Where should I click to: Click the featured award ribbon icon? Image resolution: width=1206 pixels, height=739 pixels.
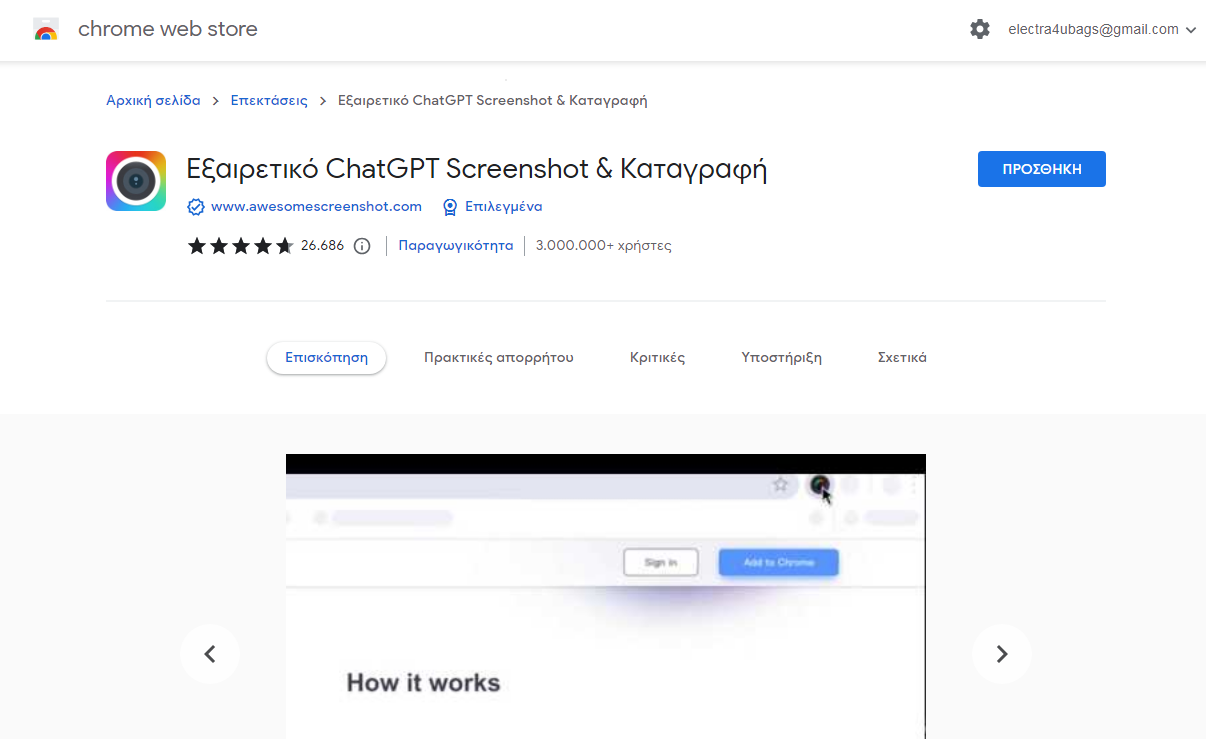coord(450,207)
